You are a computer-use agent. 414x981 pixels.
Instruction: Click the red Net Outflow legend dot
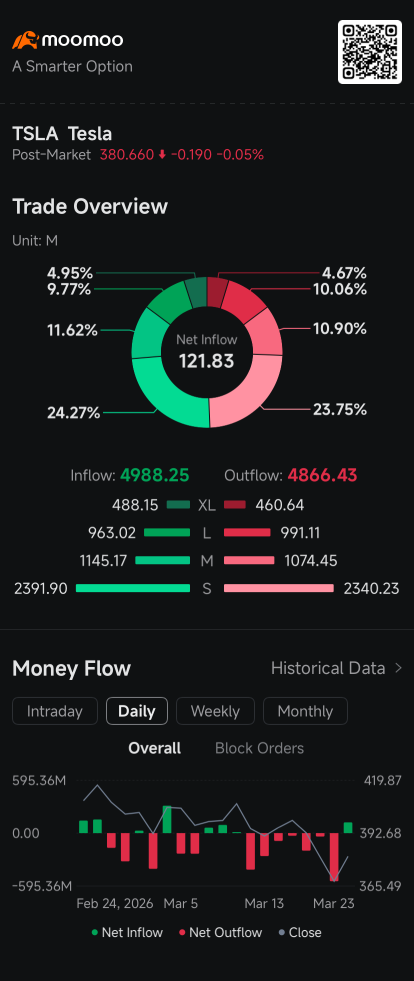pyautogui.click(x=183, y=932)
